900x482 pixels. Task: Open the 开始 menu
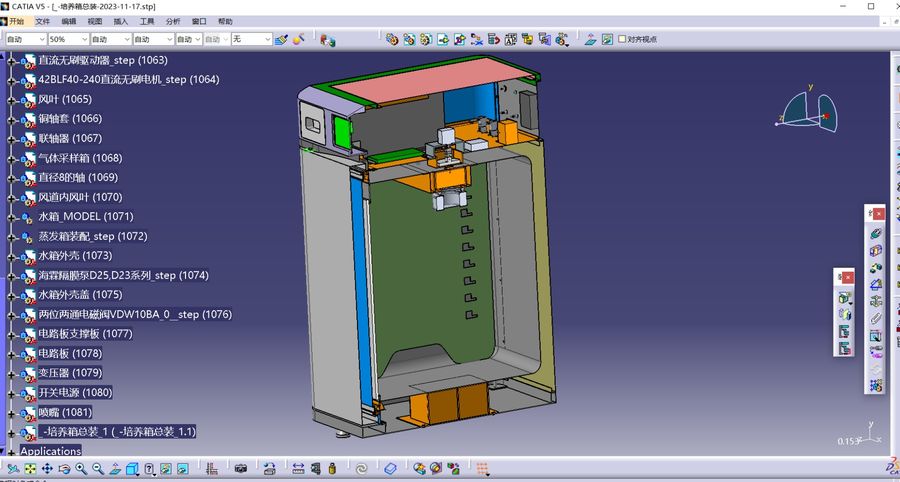coord(17,21)
